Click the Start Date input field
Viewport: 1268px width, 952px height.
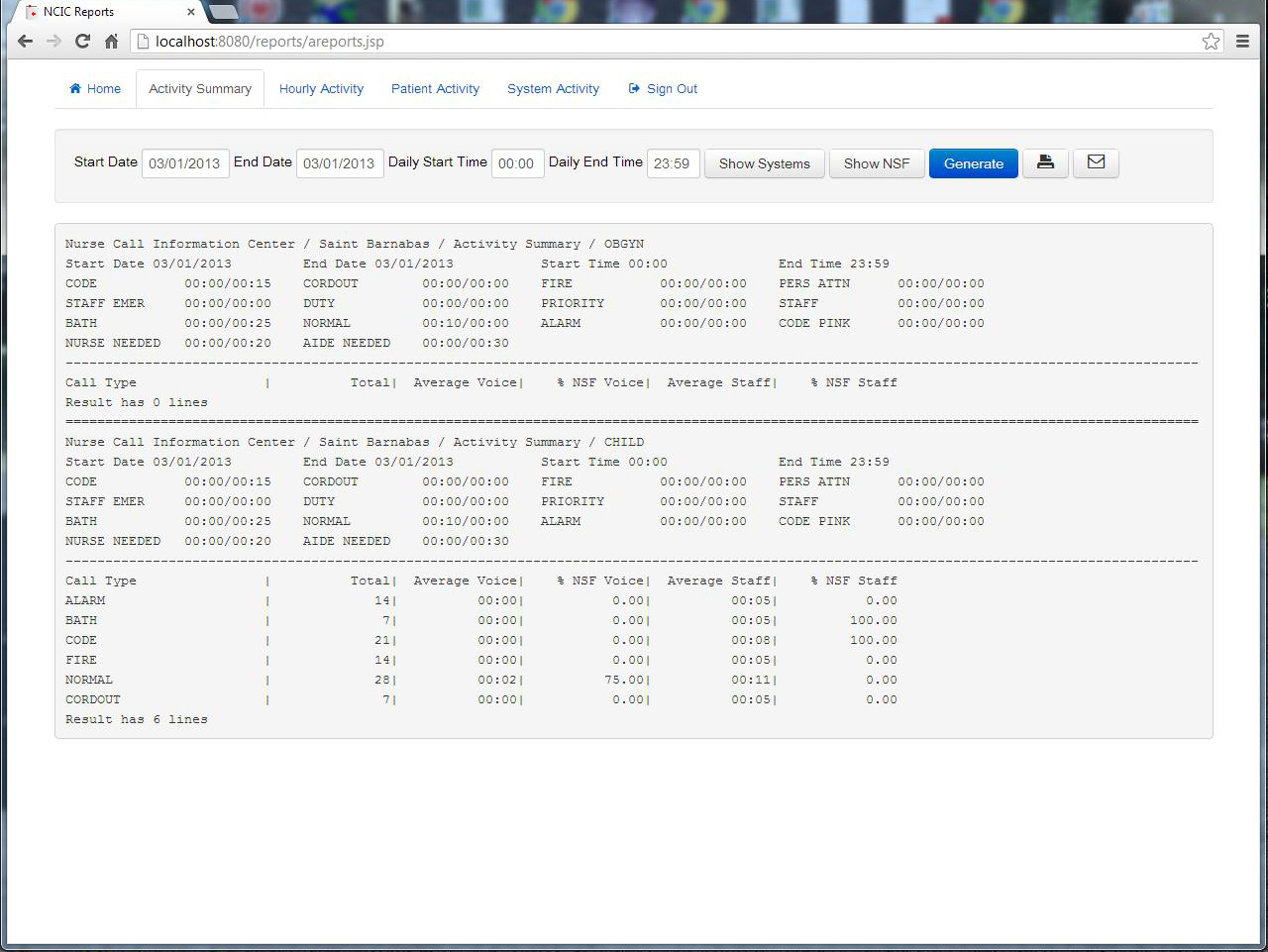tap(185, 163)
